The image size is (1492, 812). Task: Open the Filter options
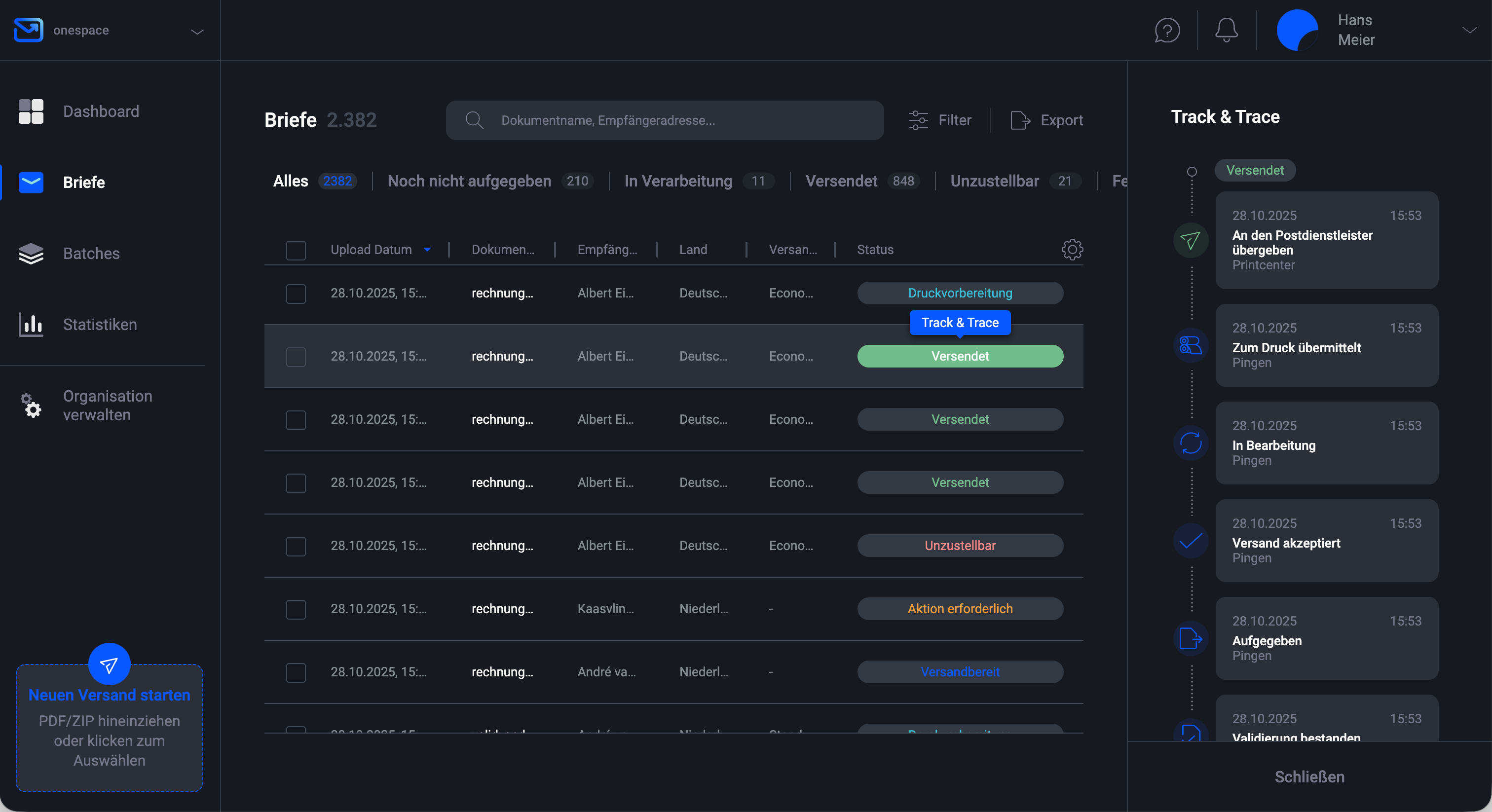(x=939, y=120)
